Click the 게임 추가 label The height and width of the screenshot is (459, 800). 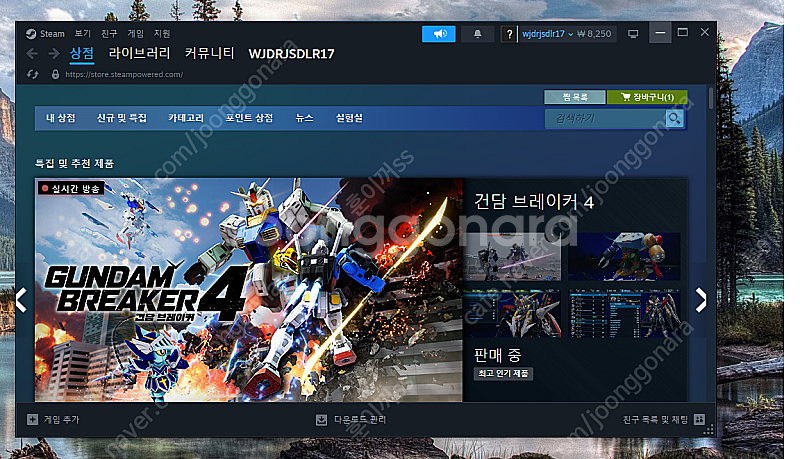pyautogui.click(x=62, y=420)
